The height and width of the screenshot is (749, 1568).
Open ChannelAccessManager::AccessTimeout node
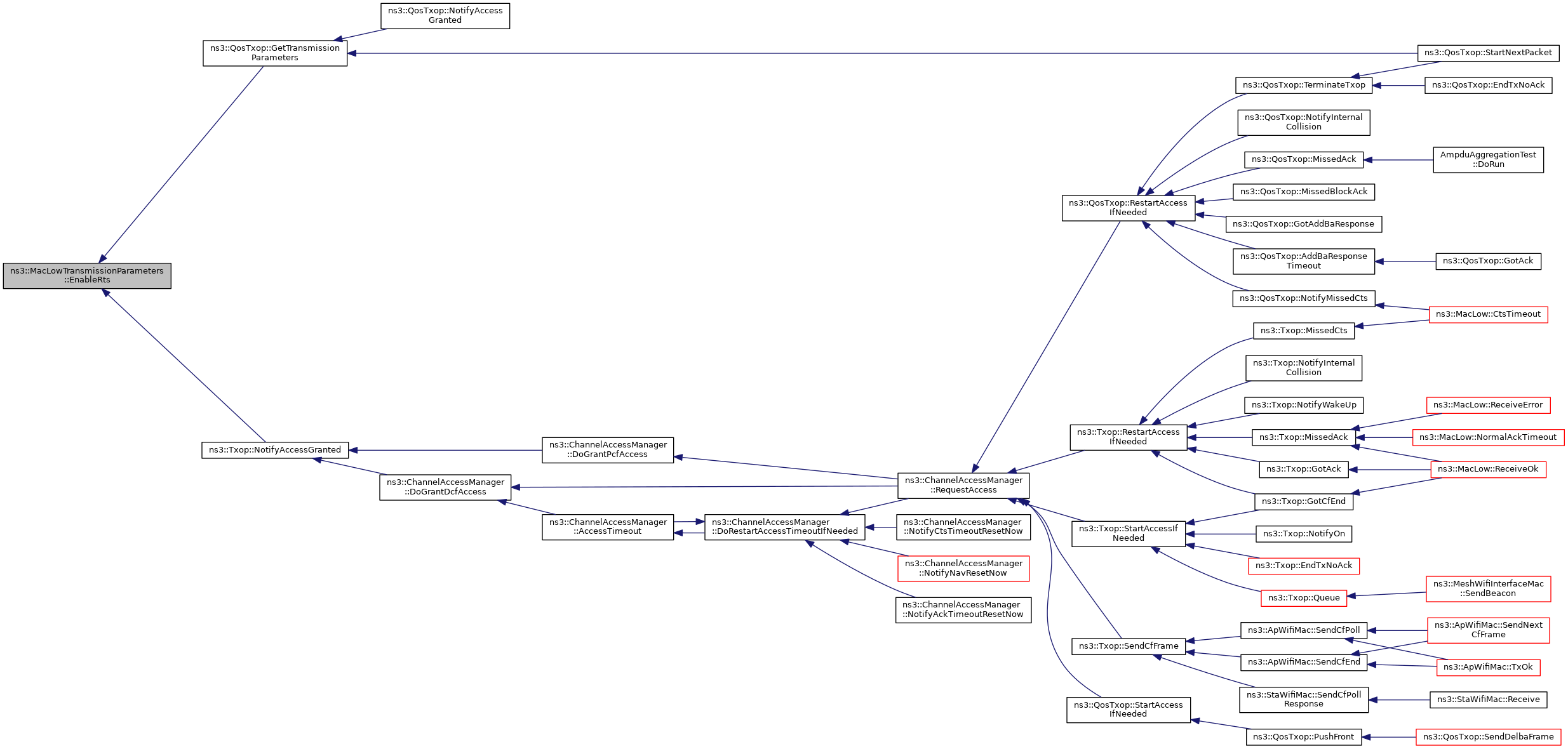[607, 527]
